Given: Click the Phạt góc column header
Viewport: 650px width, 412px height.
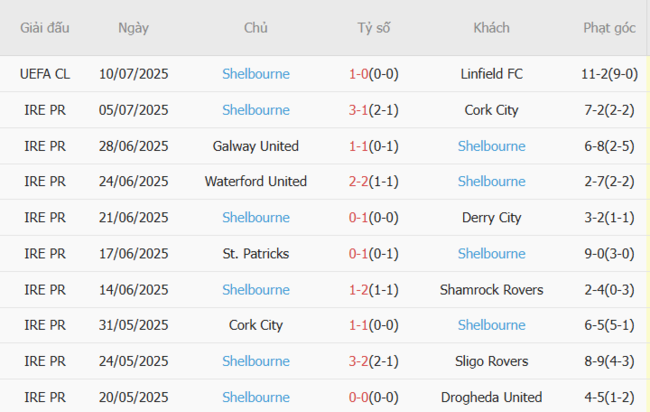Looking at the screenshot, I should coord(609,28).
